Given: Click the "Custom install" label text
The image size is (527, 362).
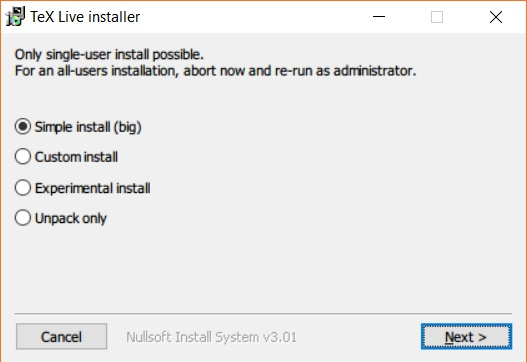Looking at the screenshot, I should click(x=76, y=157).
